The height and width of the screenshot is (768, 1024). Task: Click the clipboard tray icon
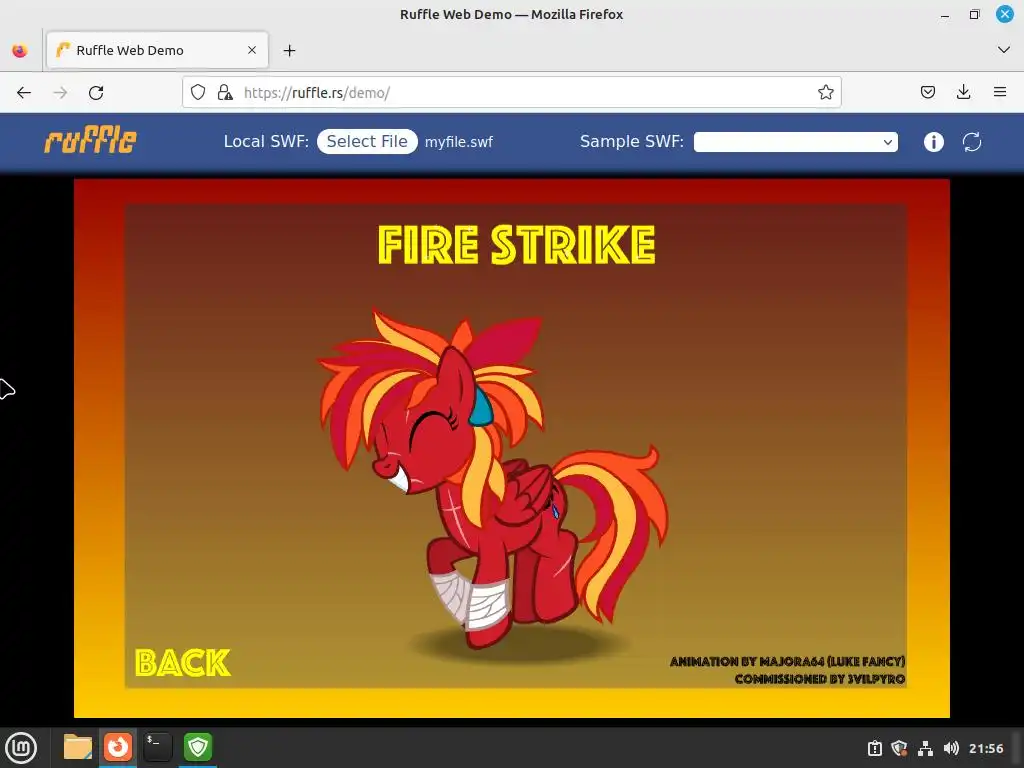(874, 748)
